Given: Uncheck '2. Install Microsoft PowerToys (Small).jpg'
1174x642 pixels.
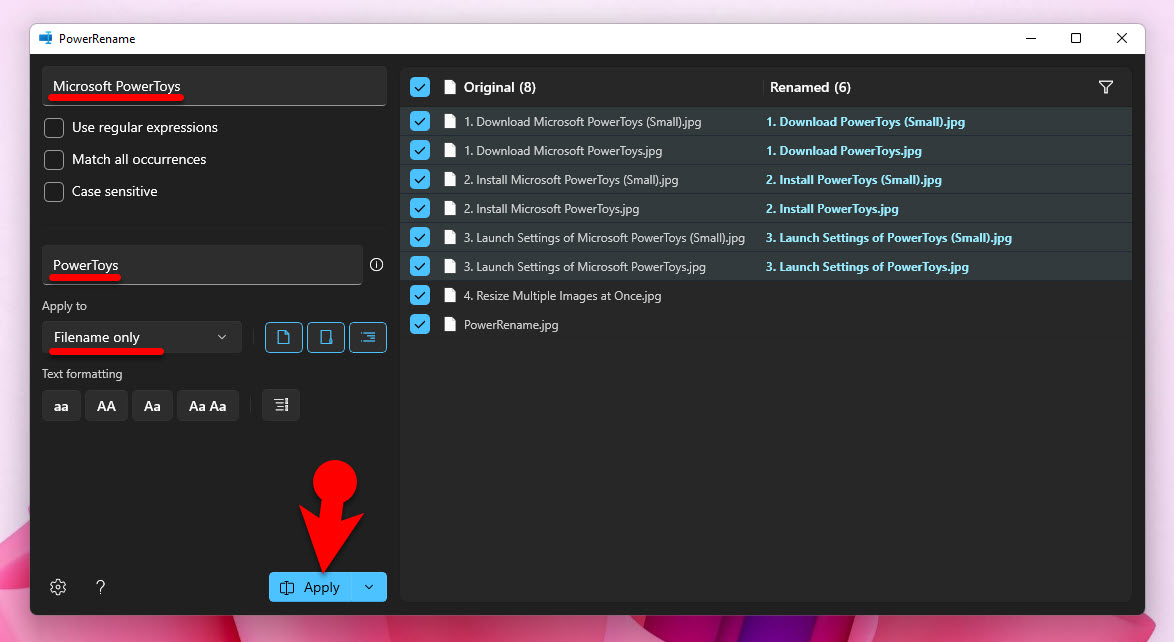Looking at the screenshot, I should (x=420, y=179).
